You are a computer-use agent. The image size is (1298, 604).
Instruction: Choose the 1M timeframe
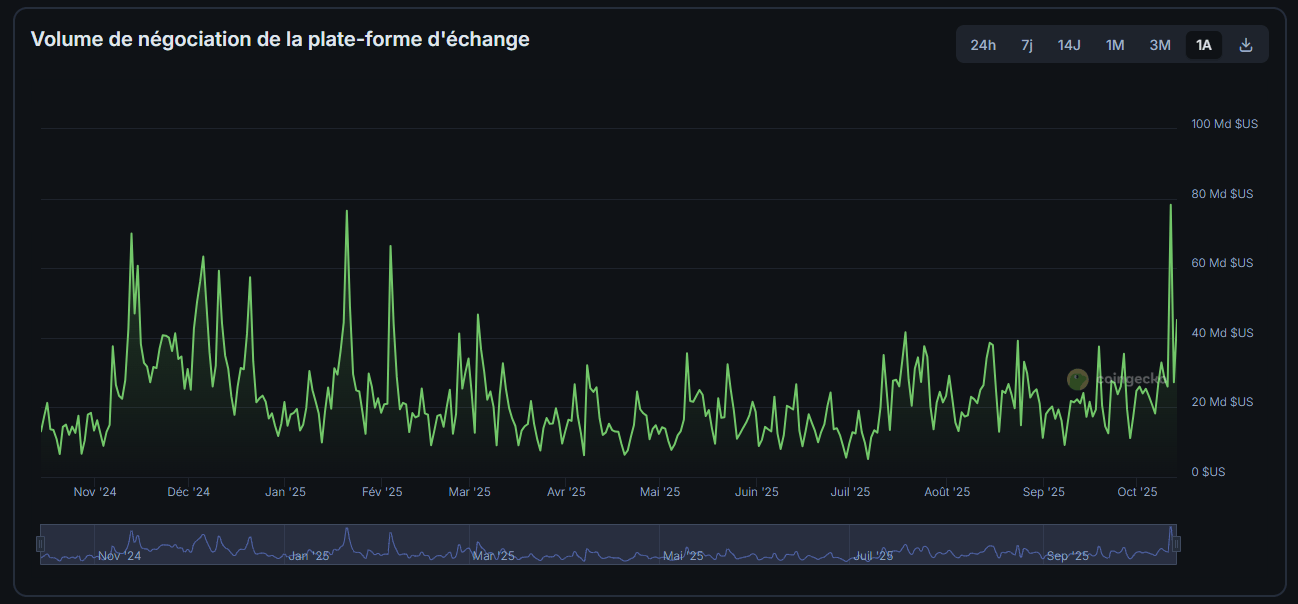click(1115, 44)
